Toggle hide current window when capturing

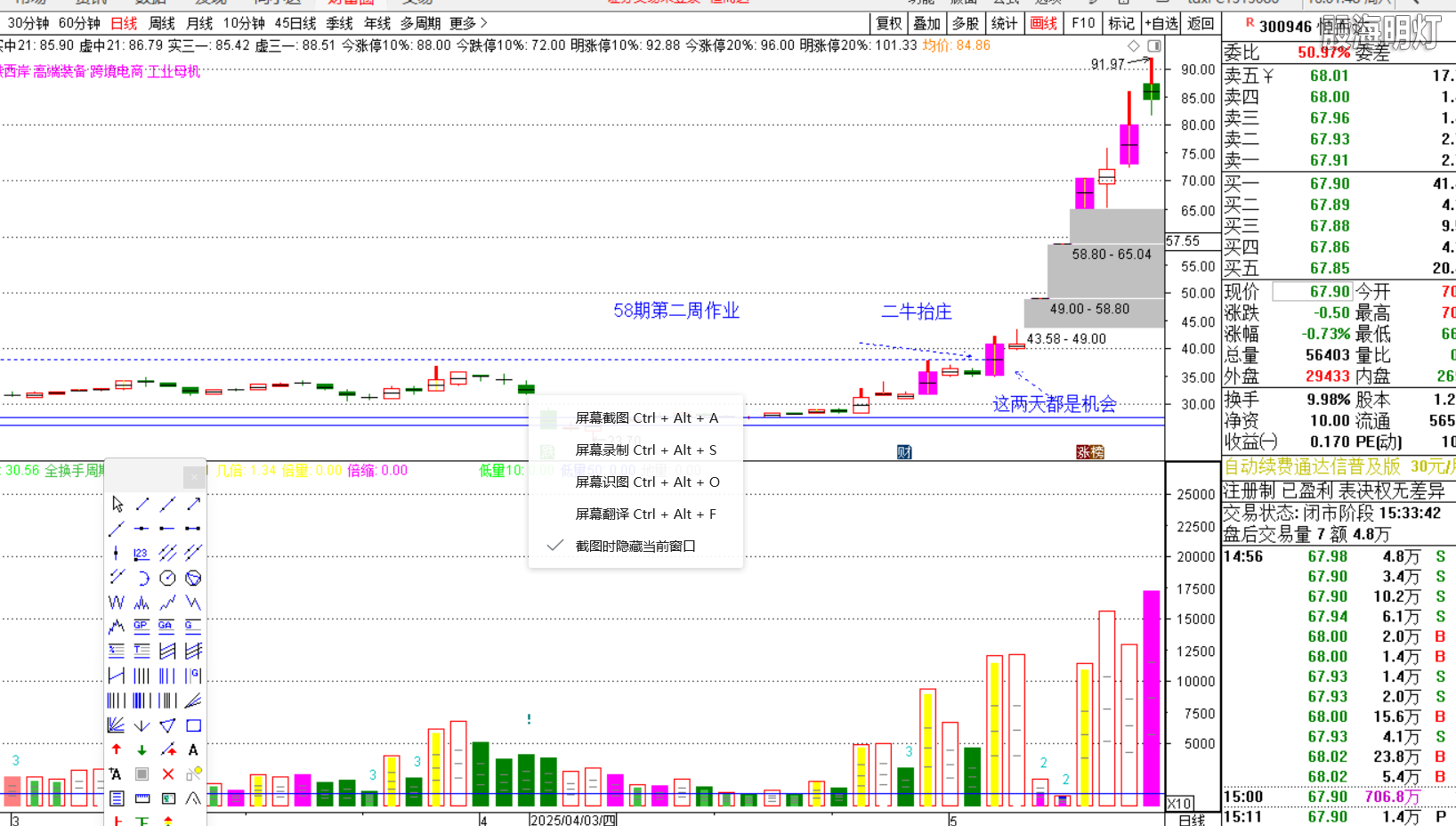pos(635,546)
